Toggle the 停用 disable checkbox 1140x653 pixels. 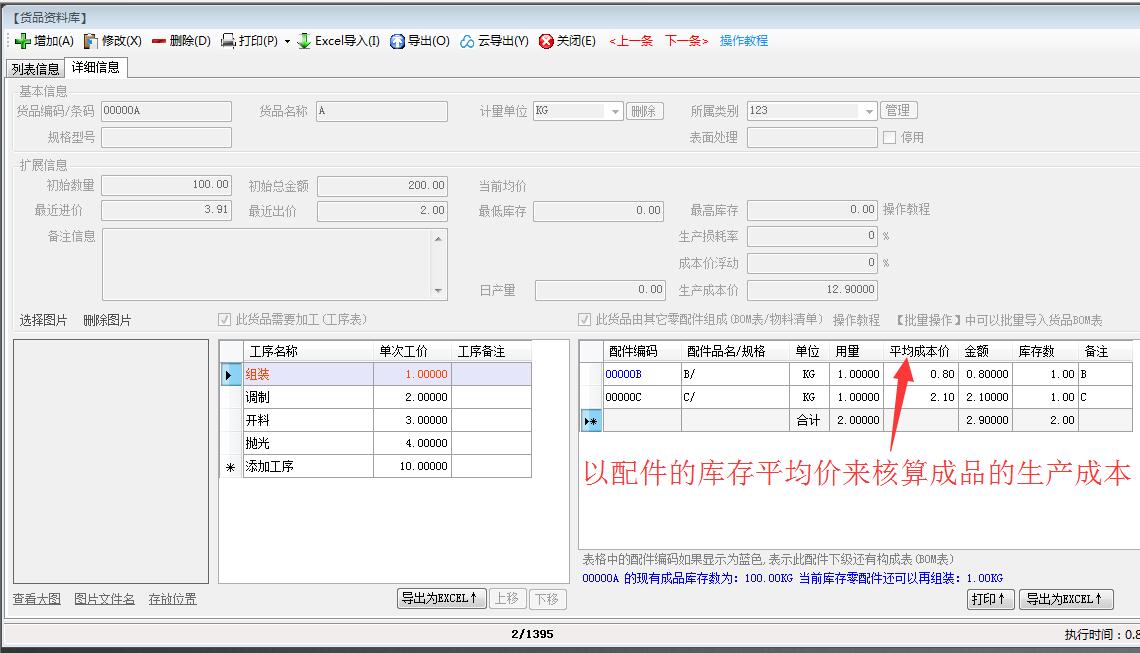(889, 138)
